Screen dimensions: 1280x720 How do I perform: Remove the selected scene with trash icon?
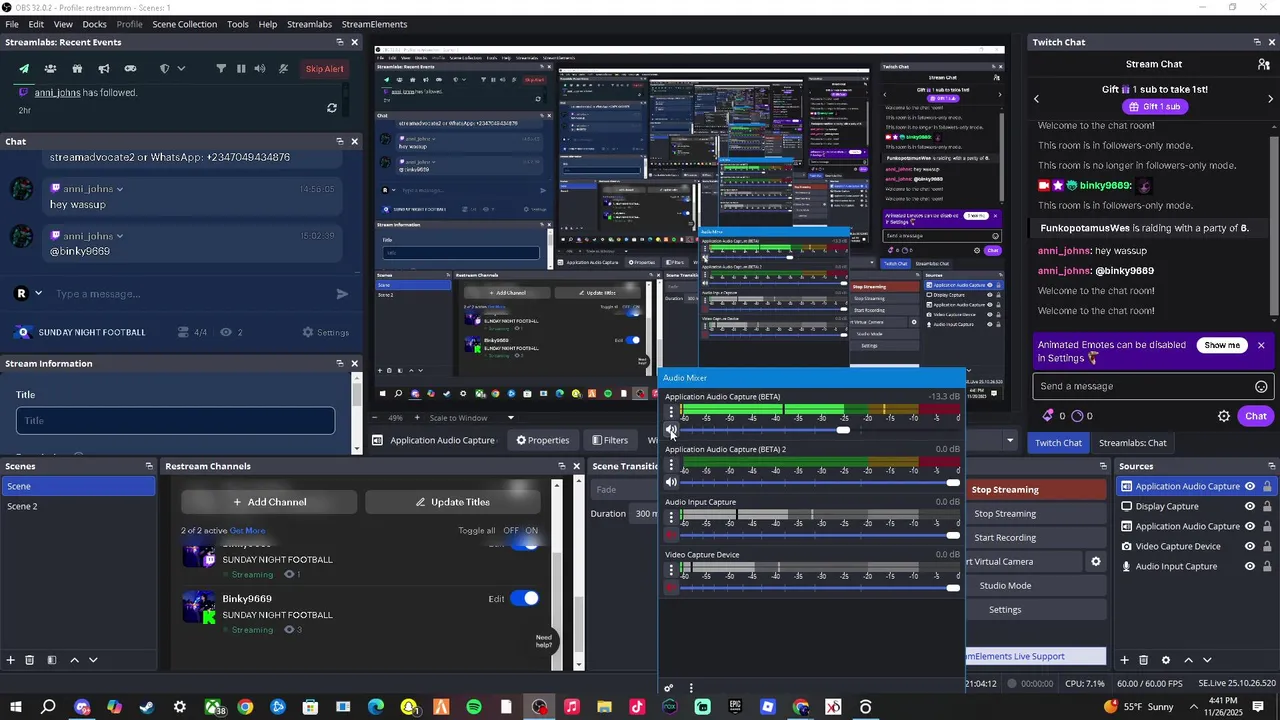(x=30, y=660)
